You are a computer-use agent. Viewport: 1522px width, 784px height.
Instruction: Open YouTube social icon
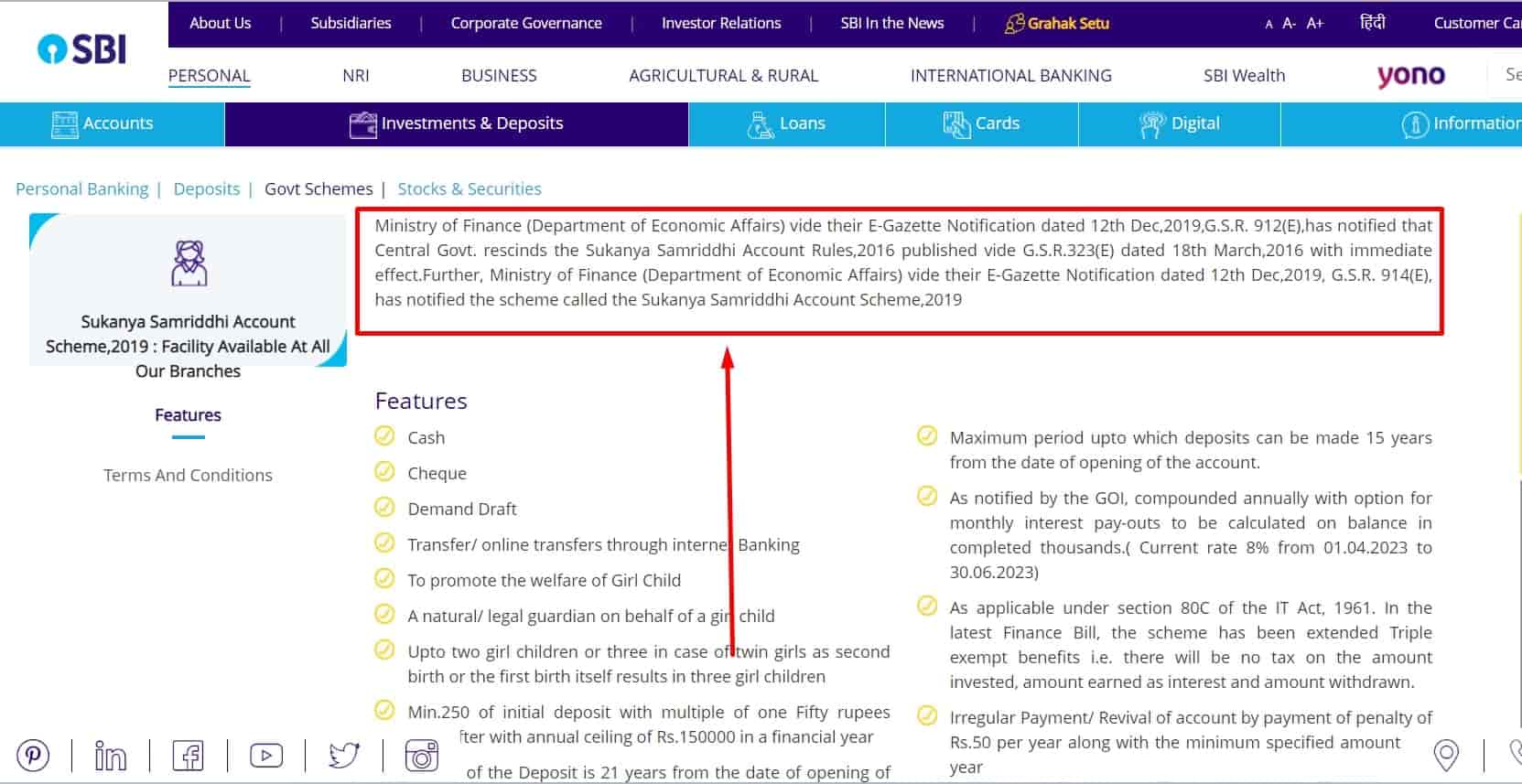coord(266,756)
